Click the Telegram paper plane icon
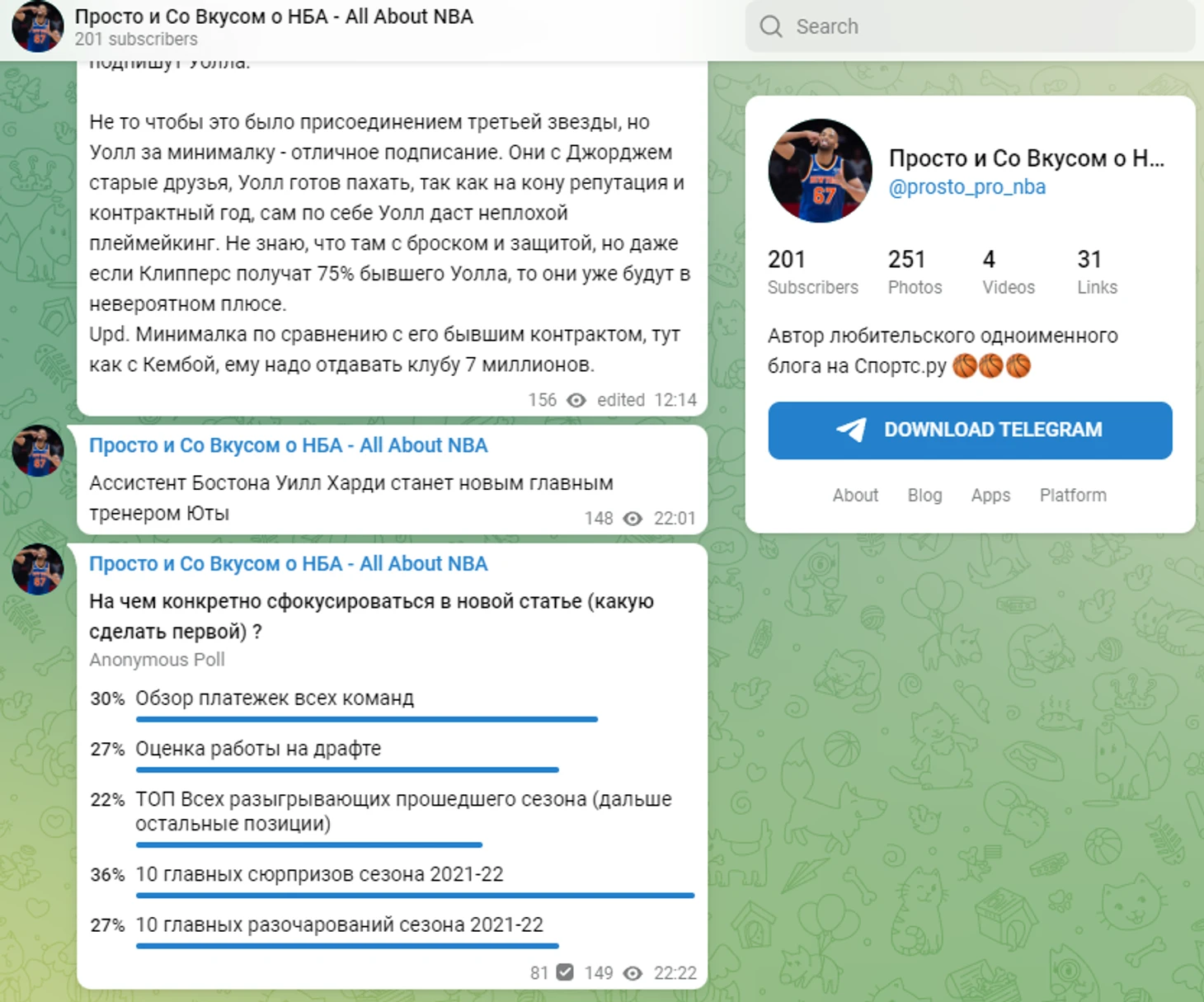This screenshot has height=1002, width=1204. click(851, 430)
